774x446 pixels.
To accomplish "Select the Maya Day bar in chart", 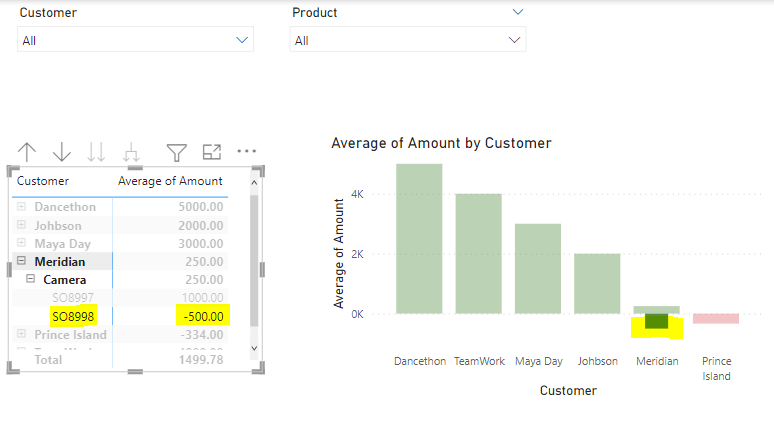I will pyautogui.click(x=538, y=269).
